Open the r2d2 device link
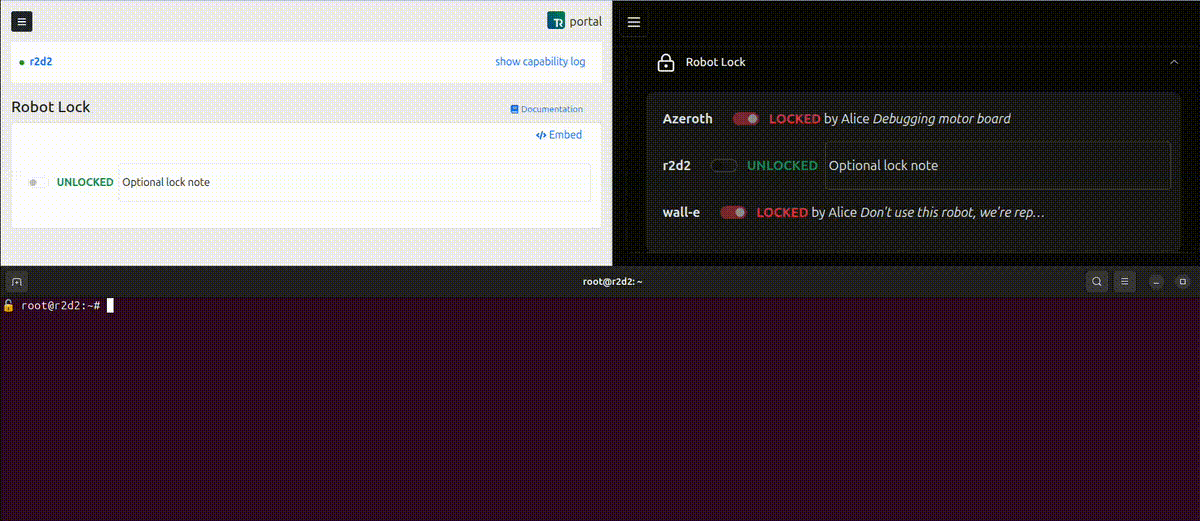This screenshot has width=1200, height=521. point(40,62)
